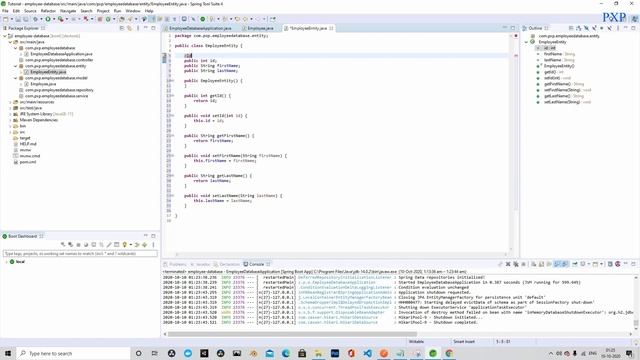Expand the Maven Dependencies node
The image size is (640, 360).
pos(10,120)
